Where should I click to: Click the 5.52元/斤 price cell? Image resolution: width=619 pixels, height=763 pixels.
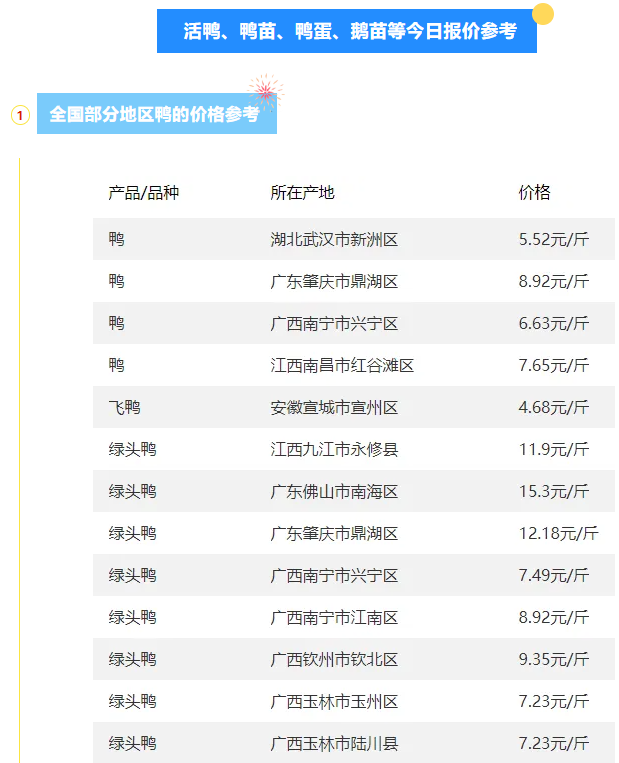point(553,240)
